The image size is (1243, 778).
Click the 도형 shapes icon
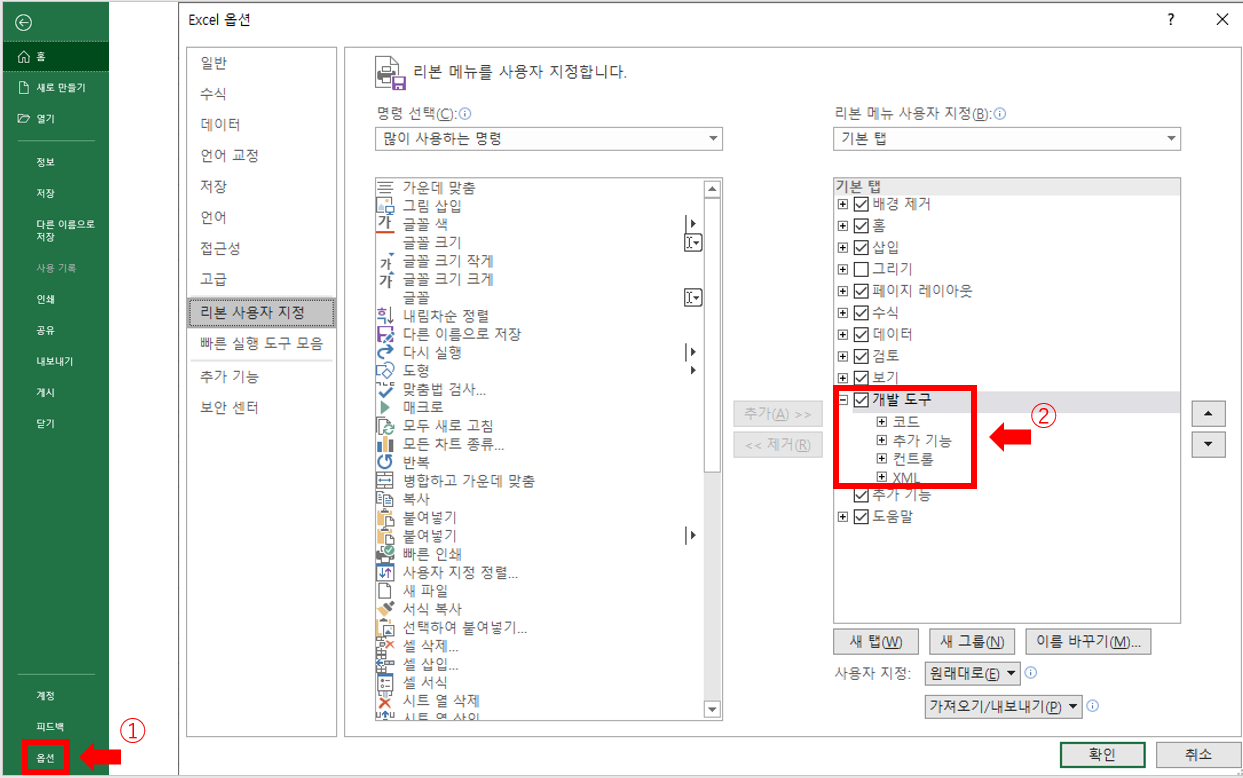click(385, 371)
